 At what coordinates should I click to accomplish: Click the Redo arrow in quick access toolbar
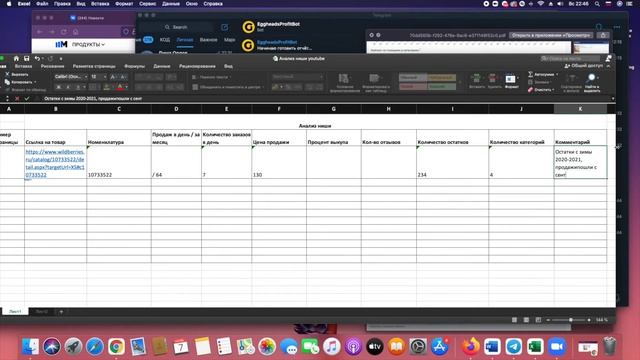[x=50, y=59]
